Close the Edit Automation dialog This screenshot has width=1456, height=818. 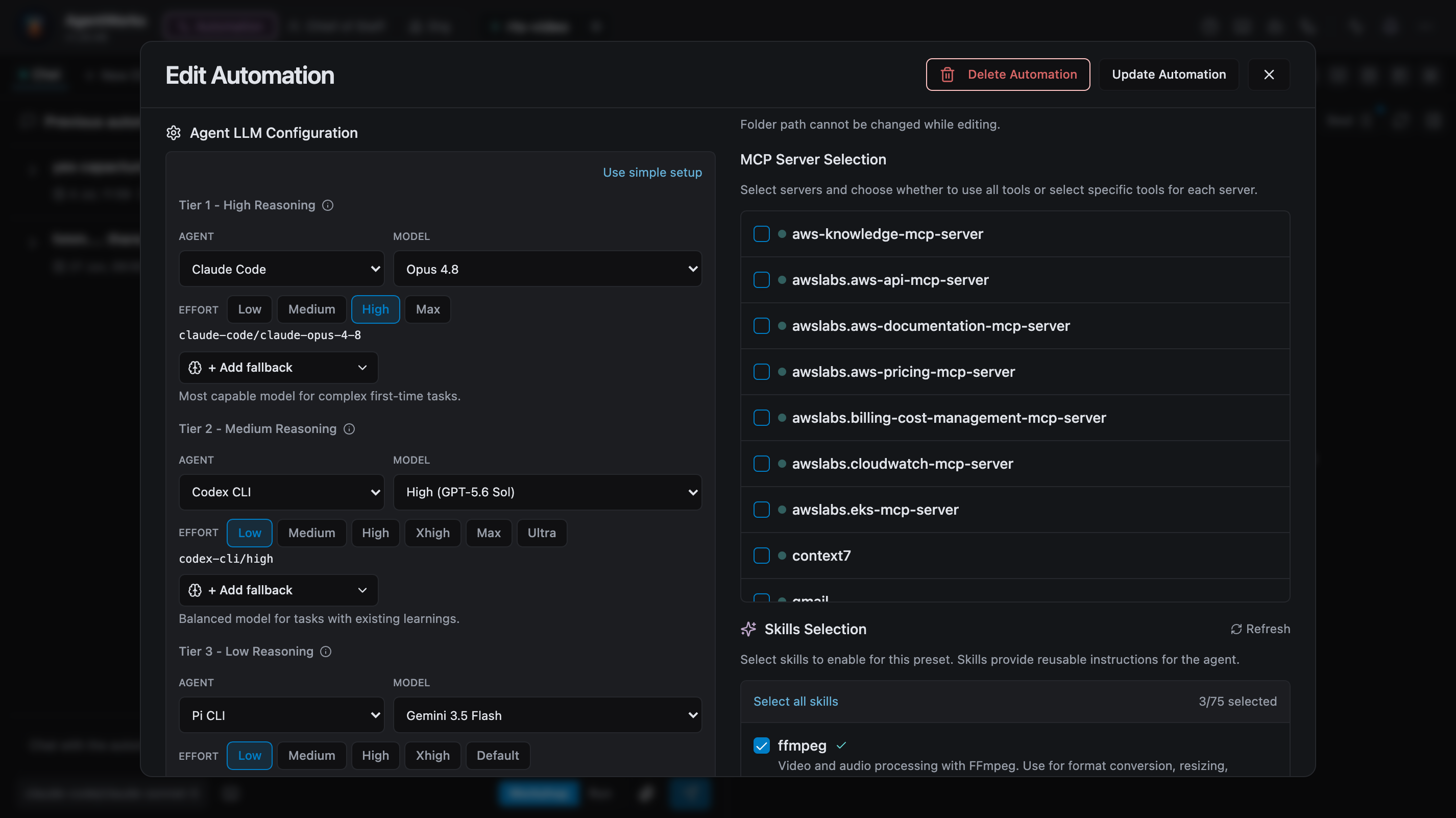(x=1269, y=75)
